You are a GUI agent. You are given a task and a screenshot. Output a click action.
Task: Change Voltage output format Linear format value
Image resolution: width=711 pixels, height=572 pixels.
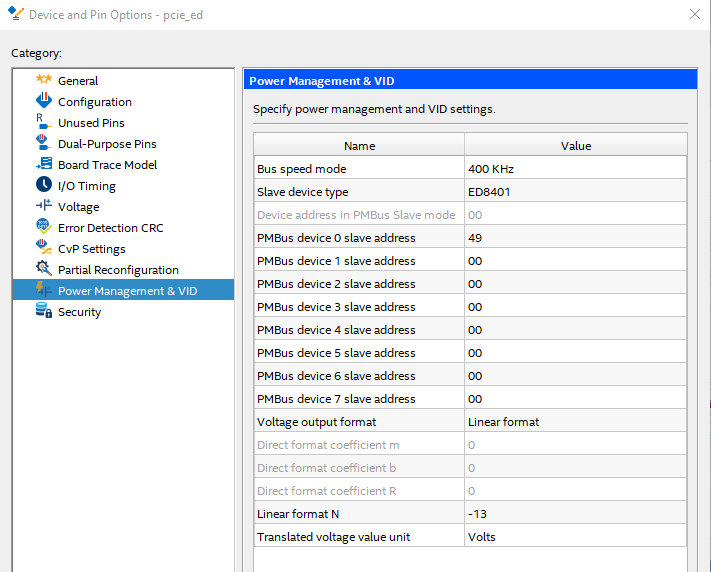(575, 422)
